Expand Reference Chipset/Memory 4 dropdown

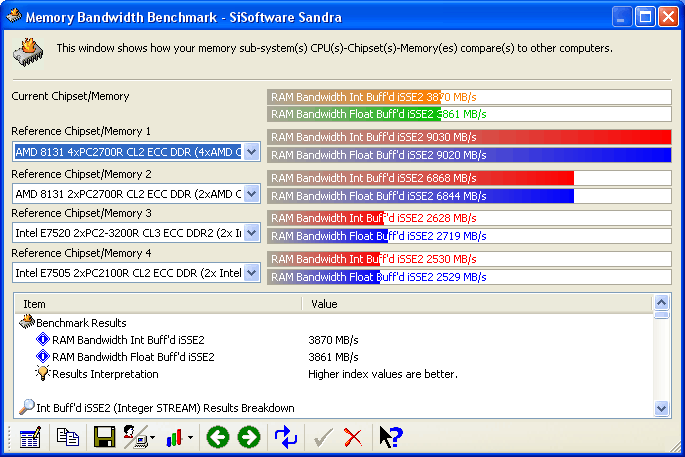pyautogui.click(x=251, y=273)
